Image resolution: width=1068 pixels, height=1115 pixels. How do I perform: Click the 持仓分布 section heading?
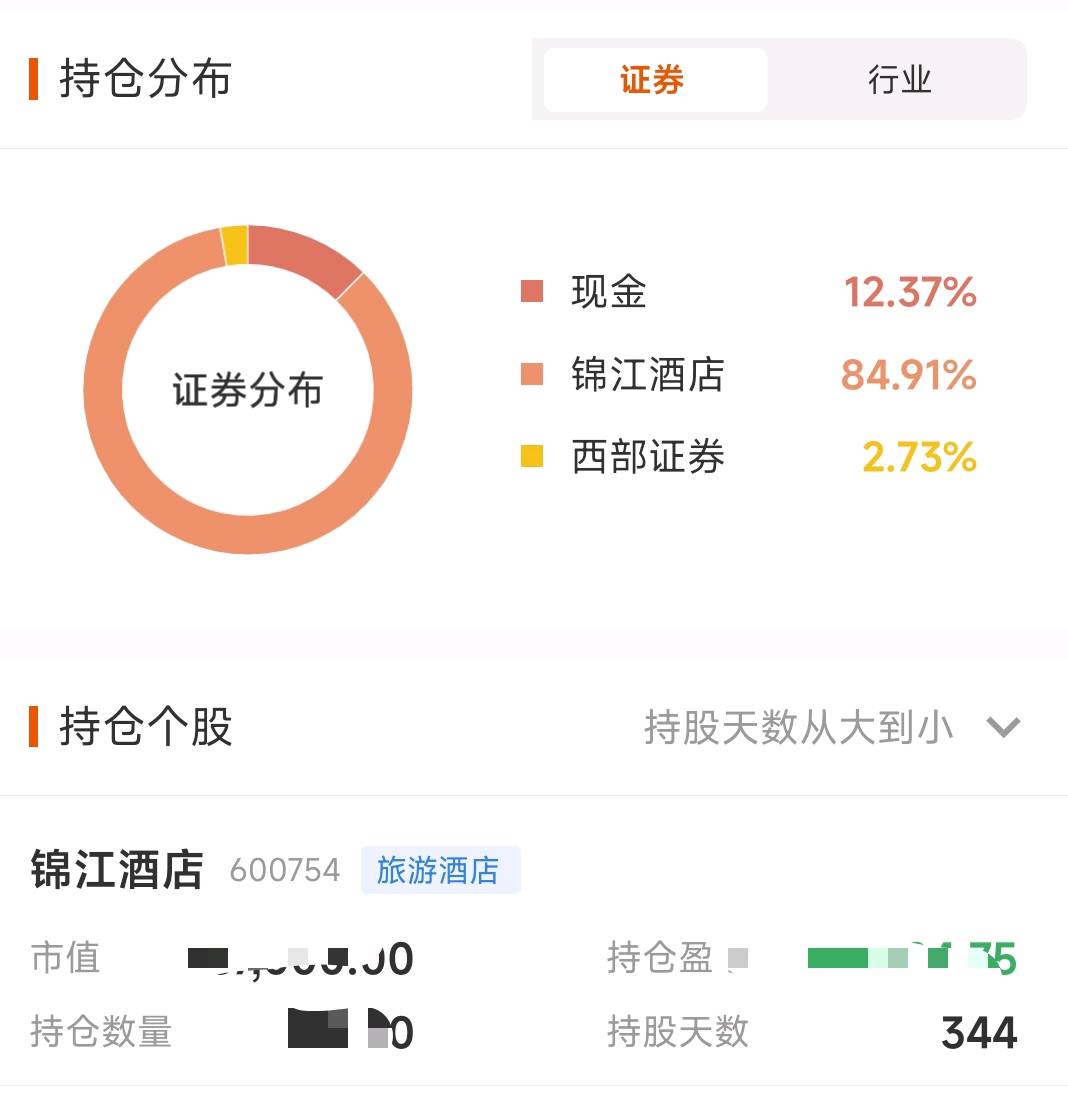pos(145,80)
